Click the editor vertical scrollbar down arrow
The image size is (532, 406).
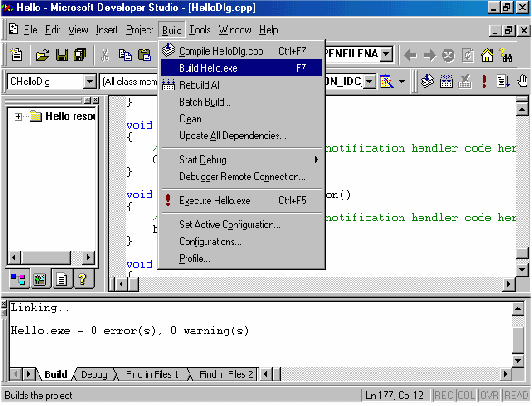[x=522, y=270]
